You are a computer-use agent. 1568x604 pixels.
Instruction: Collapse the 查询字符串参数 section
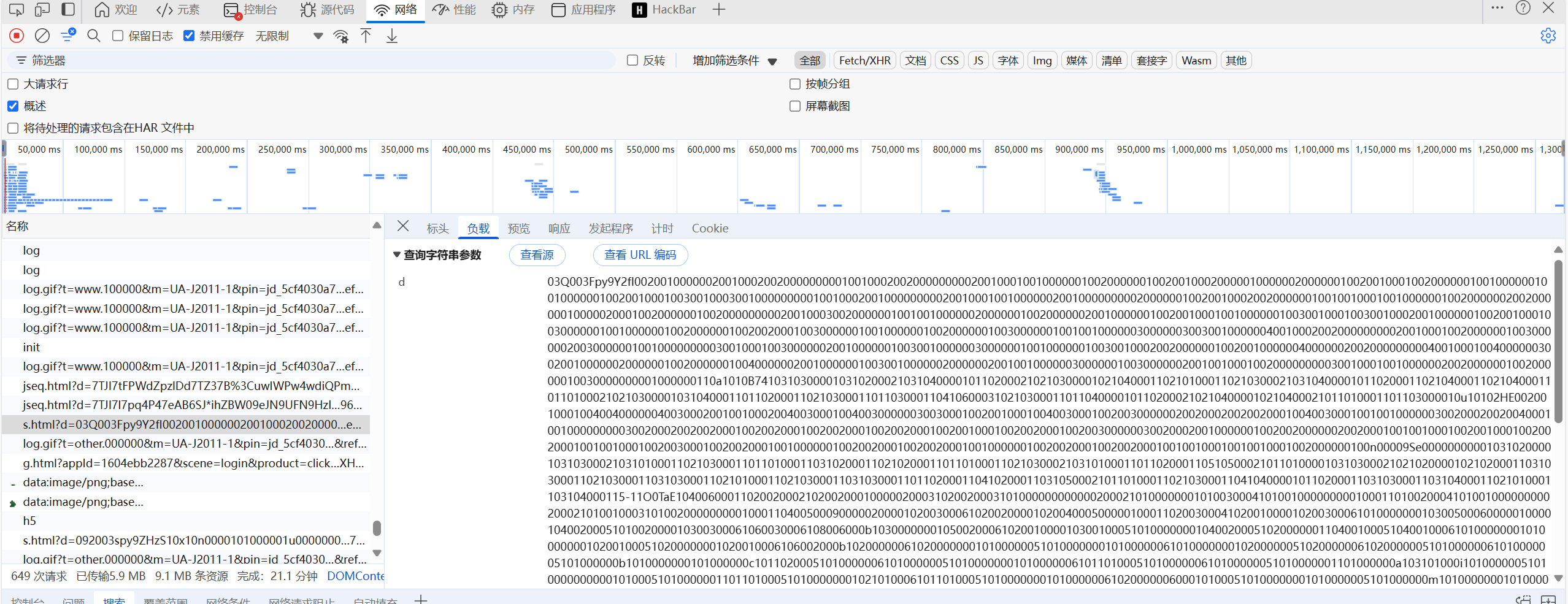tap(397, 255)
